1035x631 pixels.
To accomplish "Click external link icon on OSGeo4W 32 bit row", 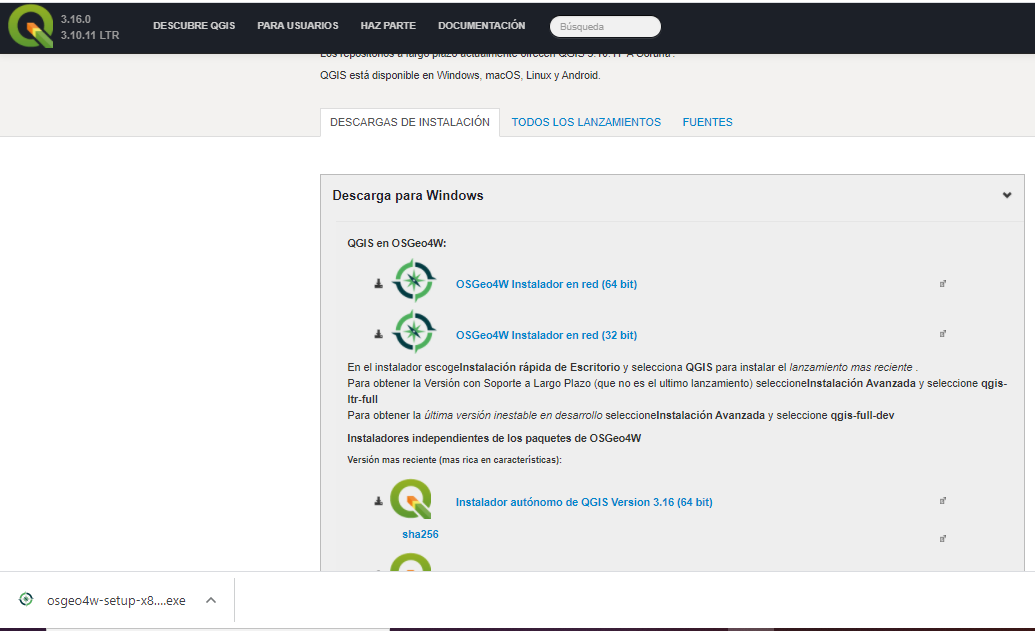I will coord(943,334).
